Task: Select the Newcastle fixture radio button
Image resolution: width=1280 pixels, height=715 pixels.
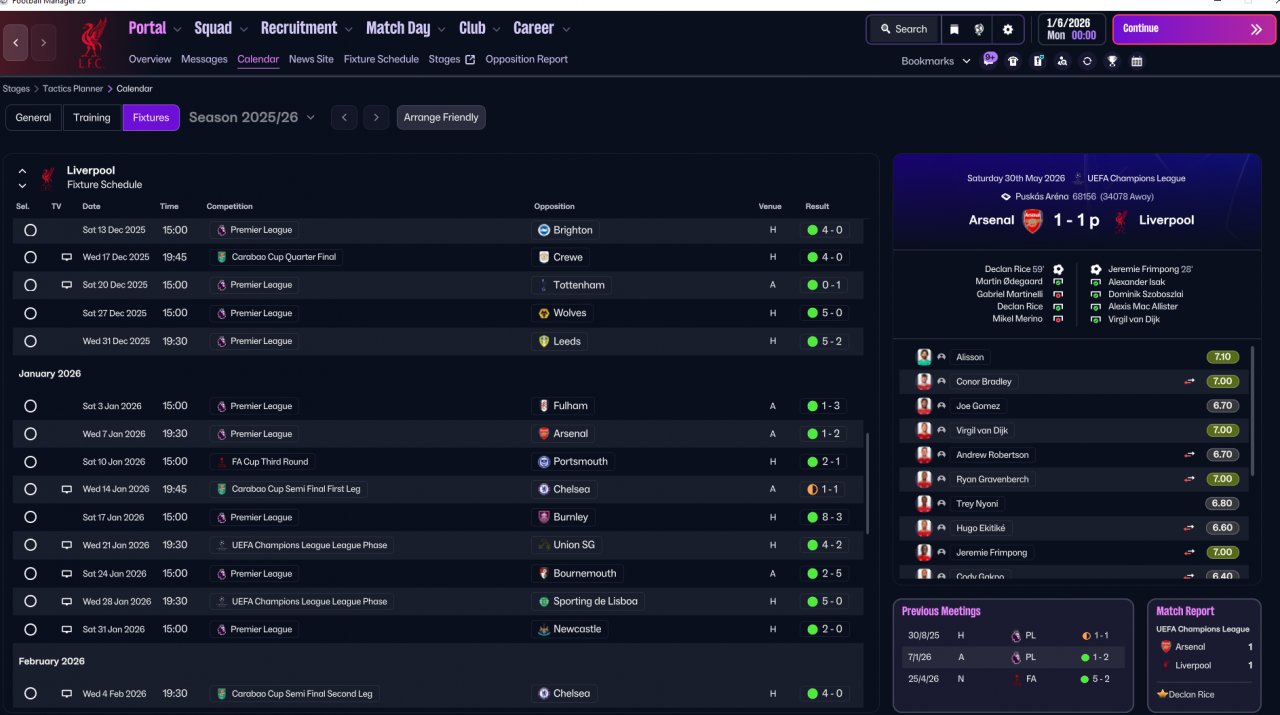Action: (x=30, y=629)
